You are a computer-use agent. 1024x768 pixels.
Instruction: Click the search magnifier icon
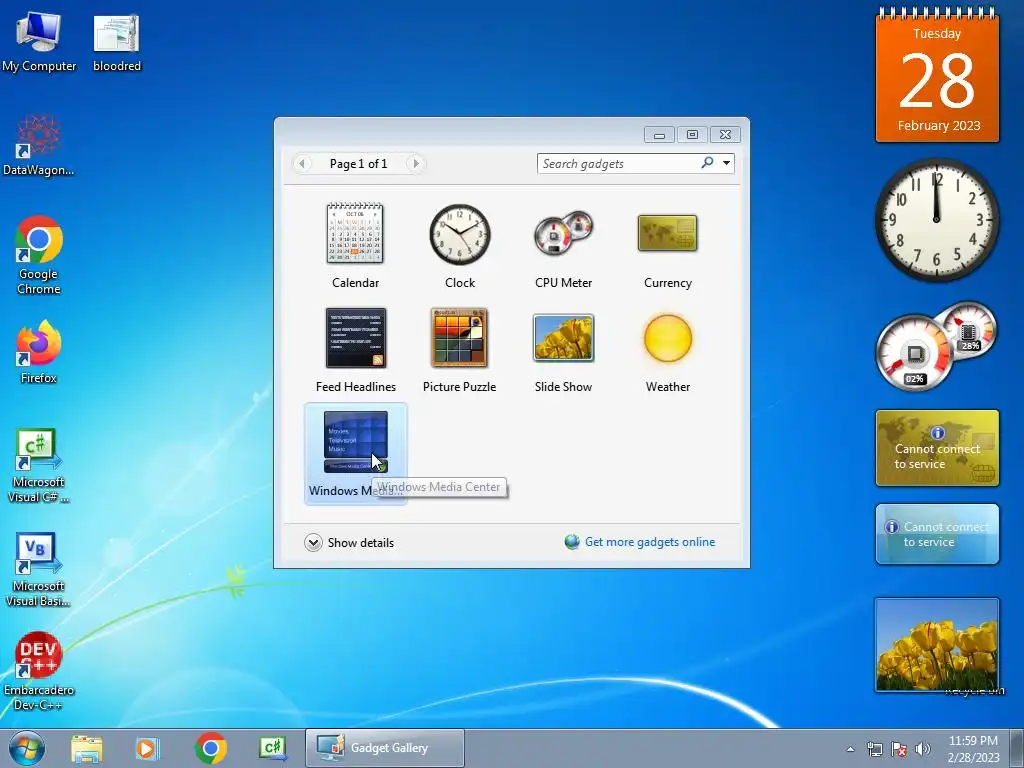coord(707,163)
